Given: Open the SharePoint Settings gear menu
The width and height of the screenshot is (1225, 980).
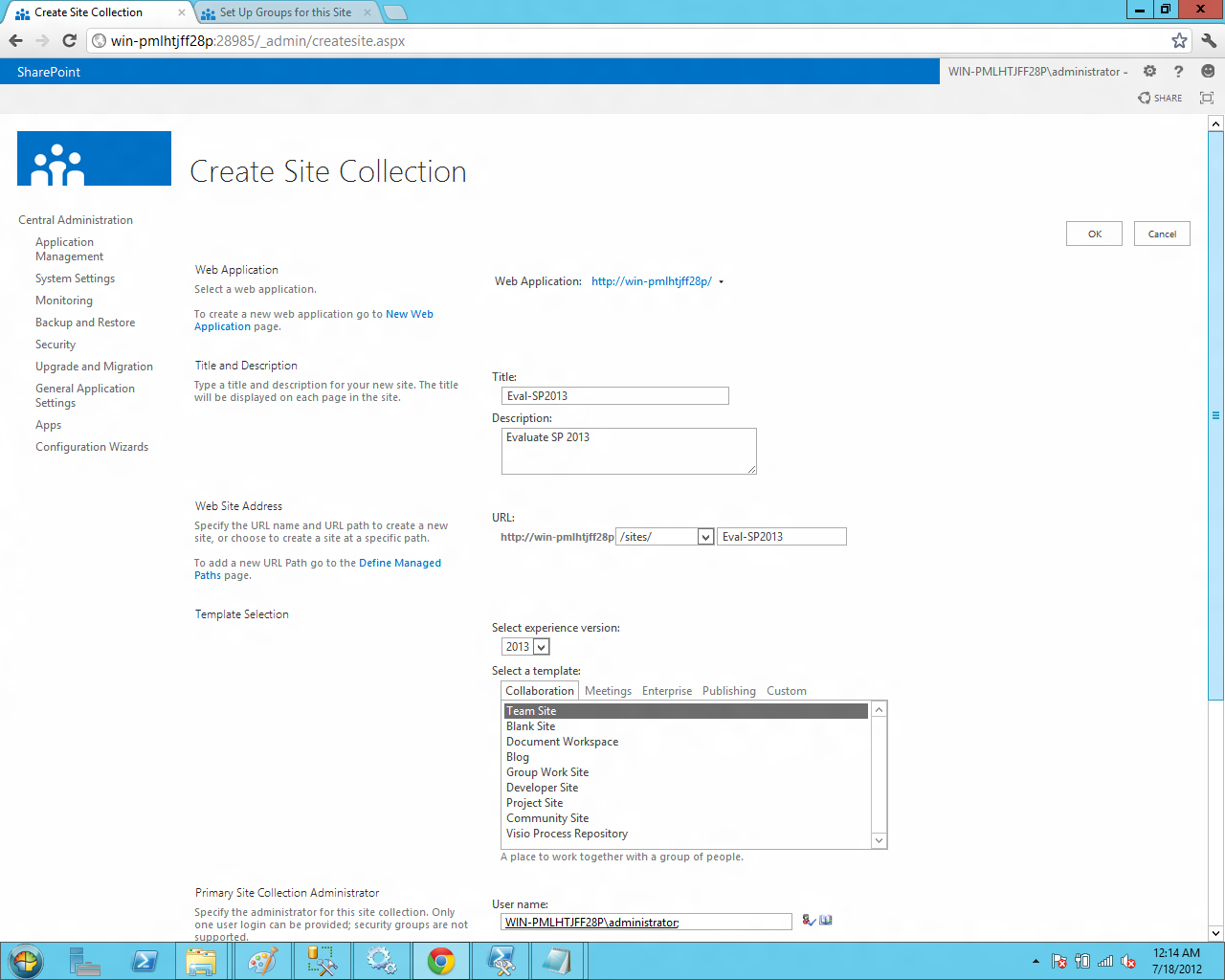Looking at the screenshot, I should 1148,72.
